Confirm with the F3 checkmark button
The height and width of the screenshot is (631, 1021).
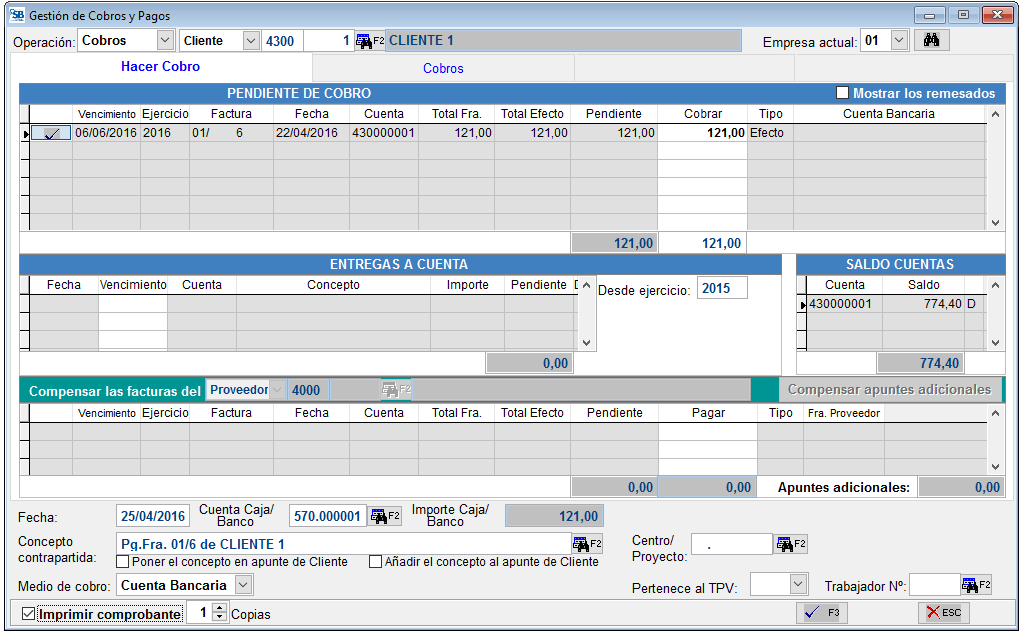point(824,613)
